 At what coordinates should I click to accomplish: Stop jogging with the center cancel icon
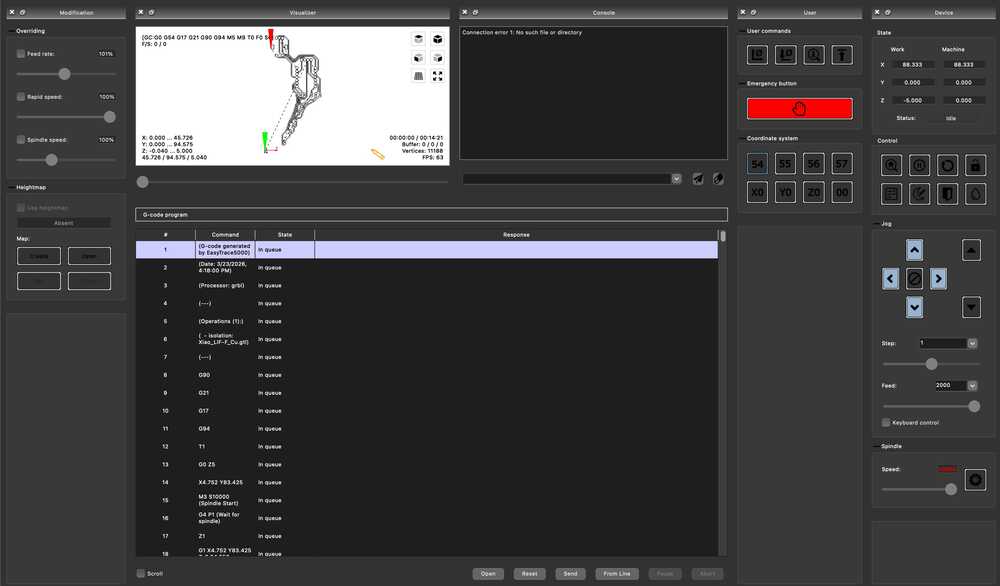(914, 278)
